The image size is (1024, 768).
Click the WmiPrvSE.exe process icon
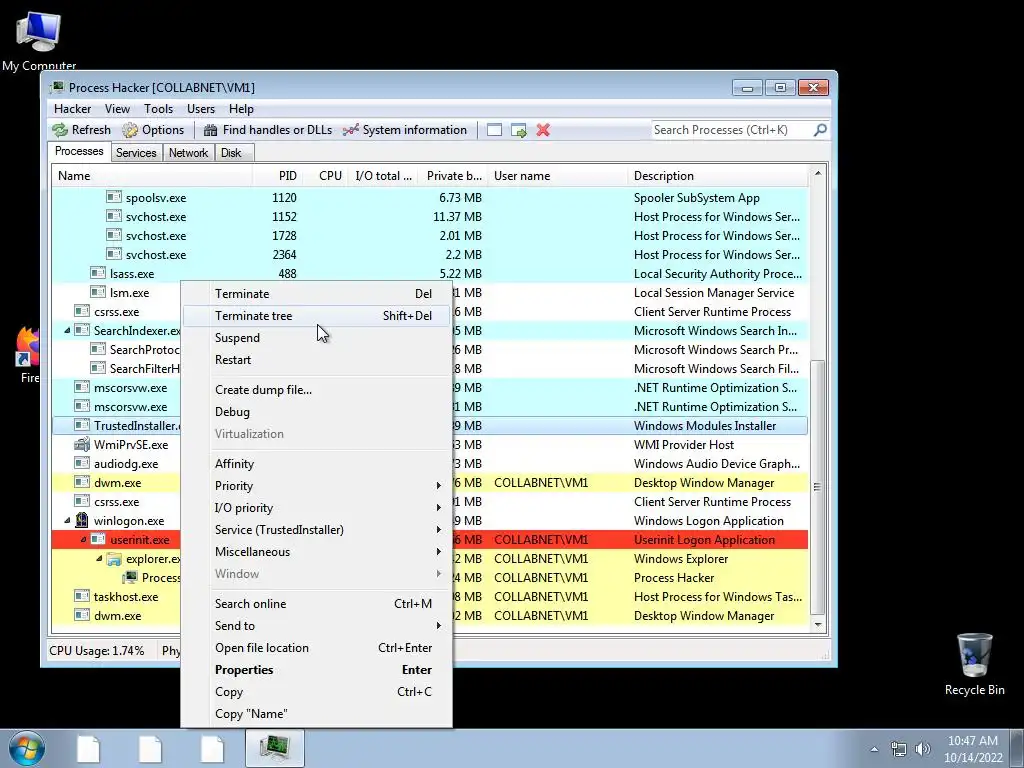point(82,444)
